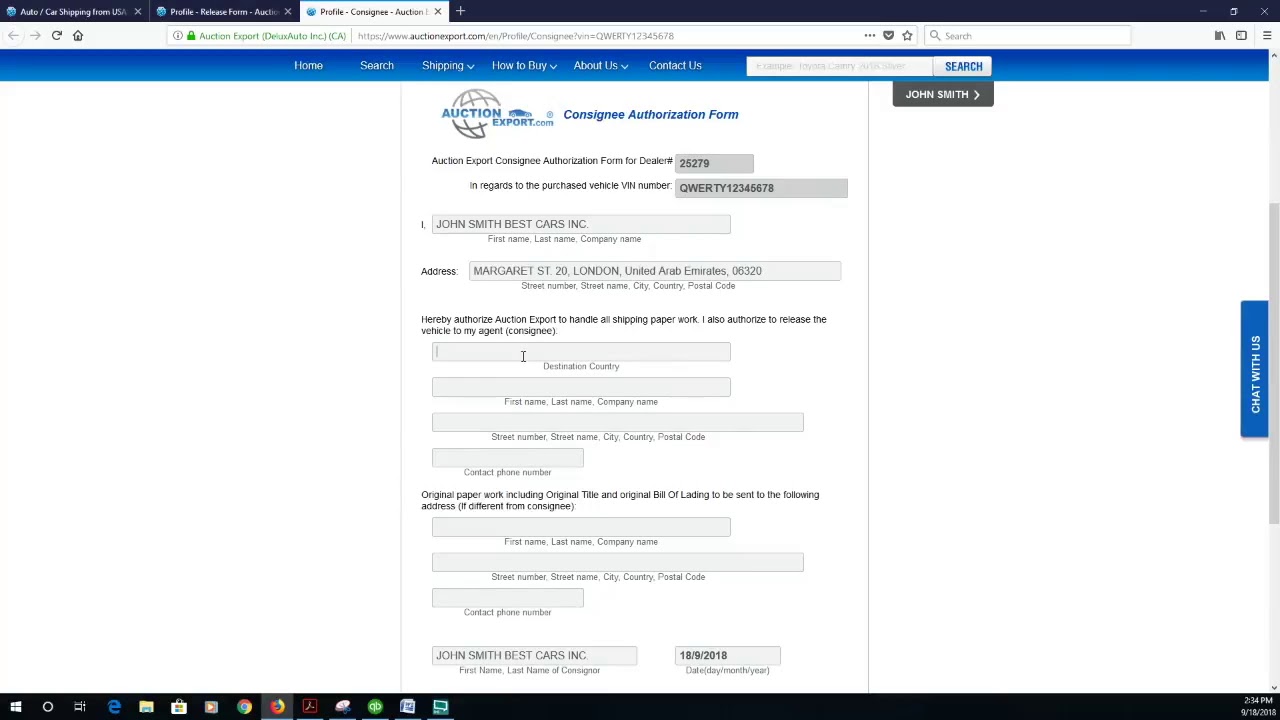
Task: Open the Firefox library icon
Action: 1220,36
